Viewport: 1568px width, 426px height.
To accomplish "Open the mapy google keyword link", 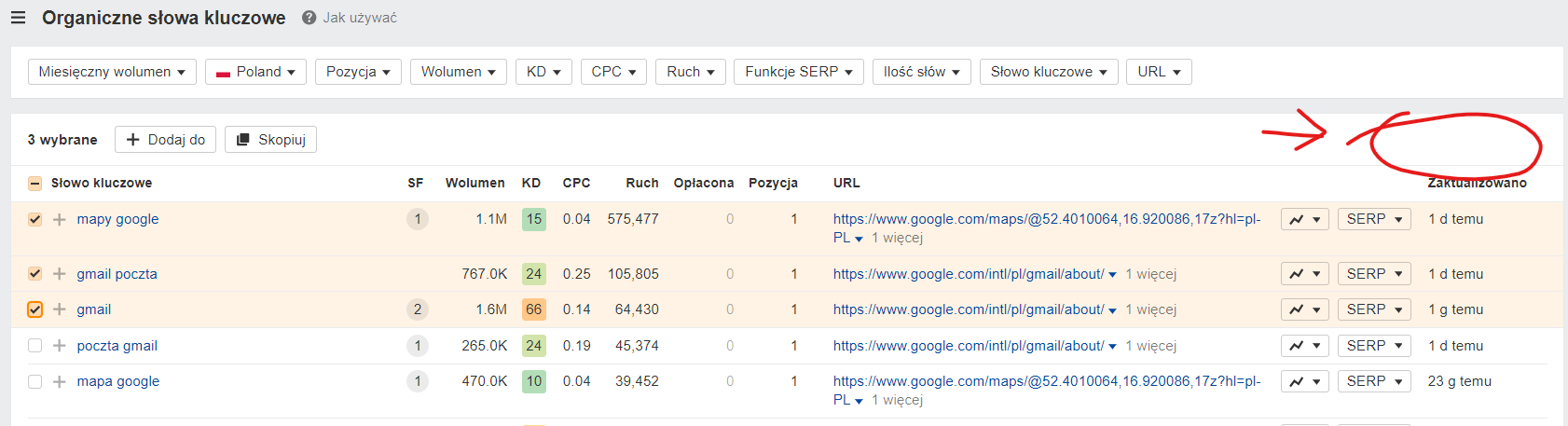I will pyautogui.click(x=117, y=219).
